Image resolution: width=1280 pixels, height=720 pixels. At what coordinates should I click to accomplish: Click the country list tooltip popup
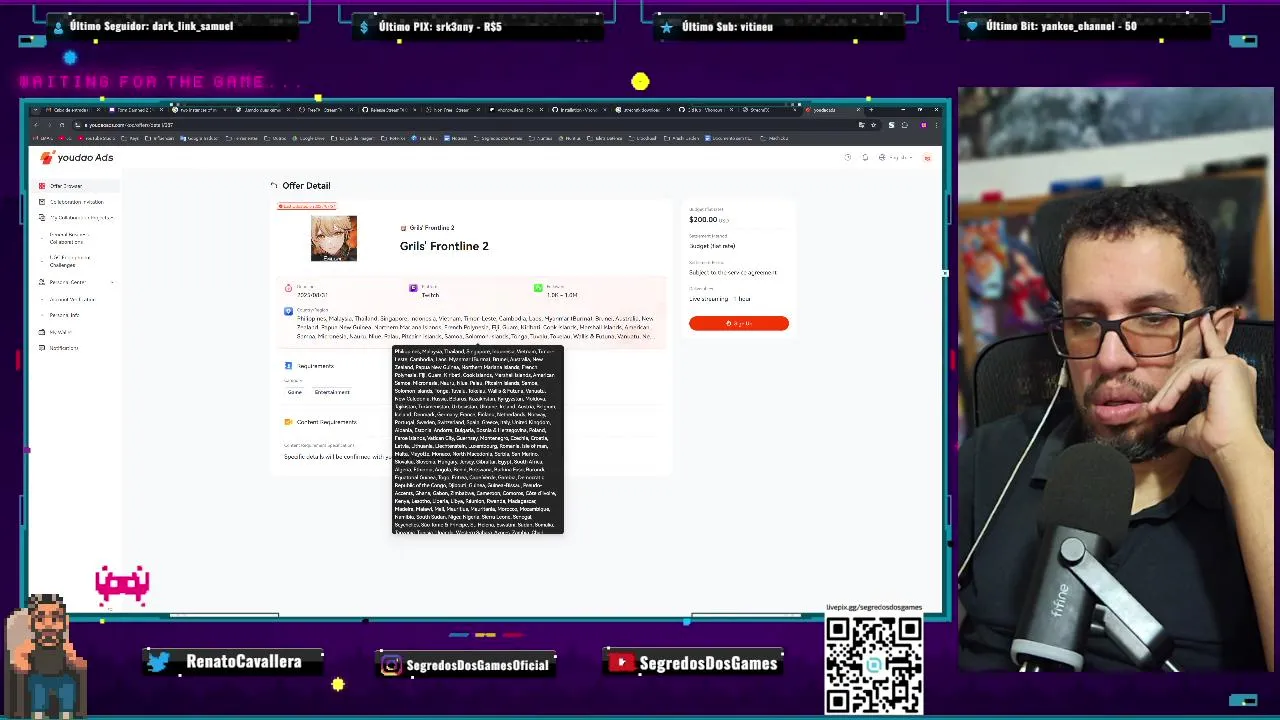pyautogui.click(x=478, y=440)
